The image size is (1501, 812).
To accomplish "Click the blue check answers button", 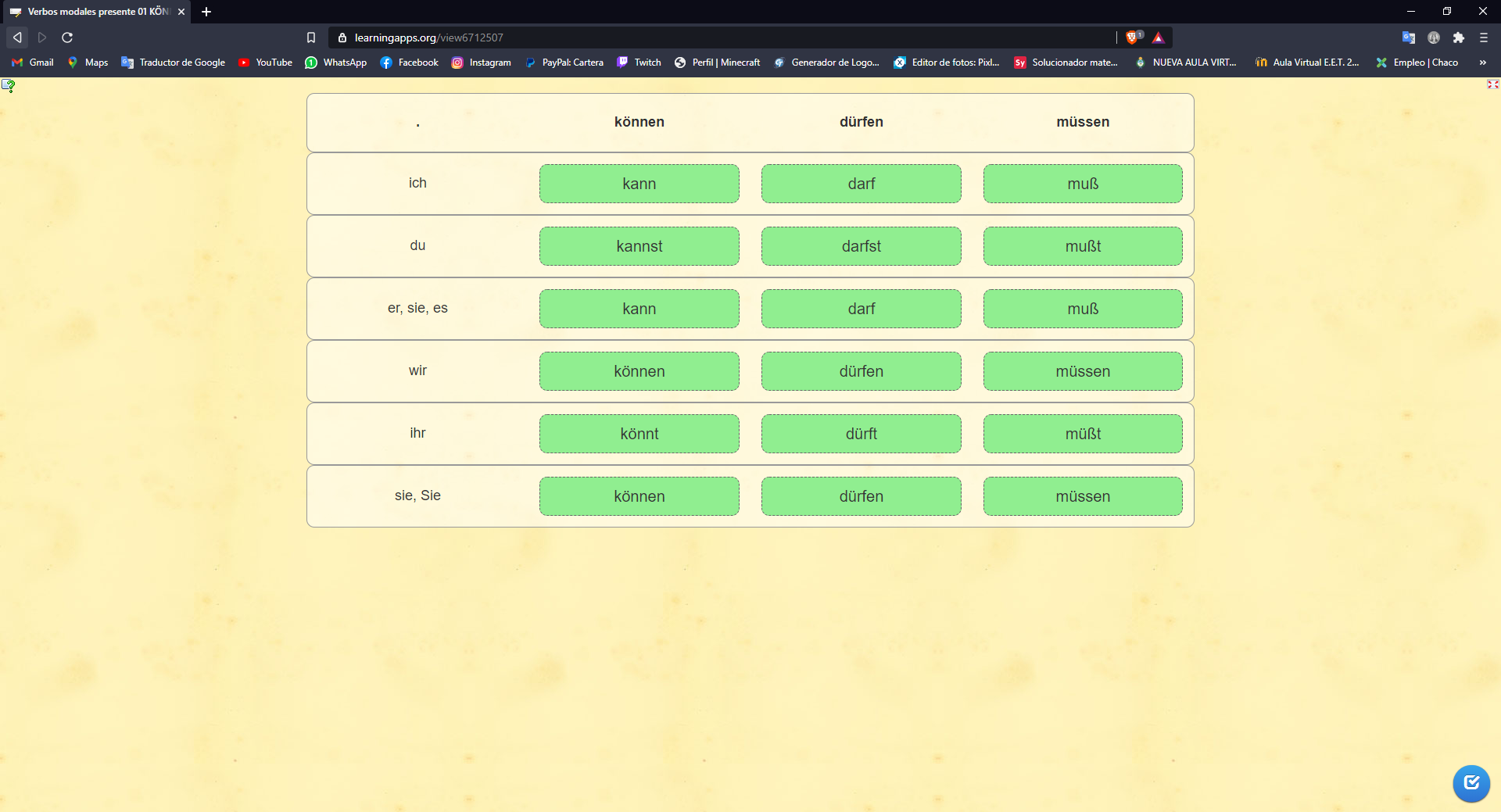I will point(1471,782).
